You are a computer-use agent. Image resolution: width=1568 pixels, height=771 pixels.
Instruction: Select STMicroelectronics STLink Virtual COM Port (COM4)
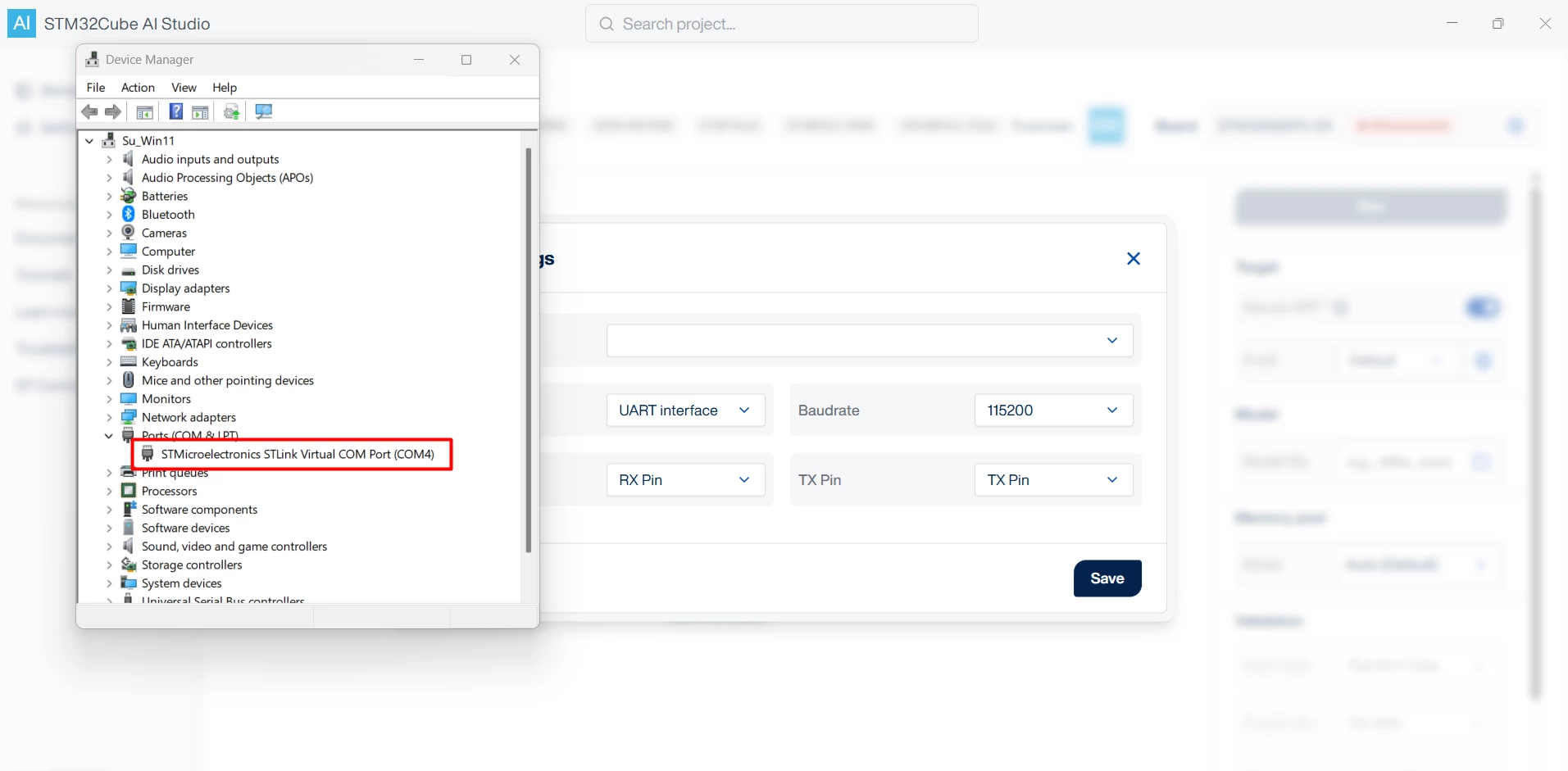298,454
